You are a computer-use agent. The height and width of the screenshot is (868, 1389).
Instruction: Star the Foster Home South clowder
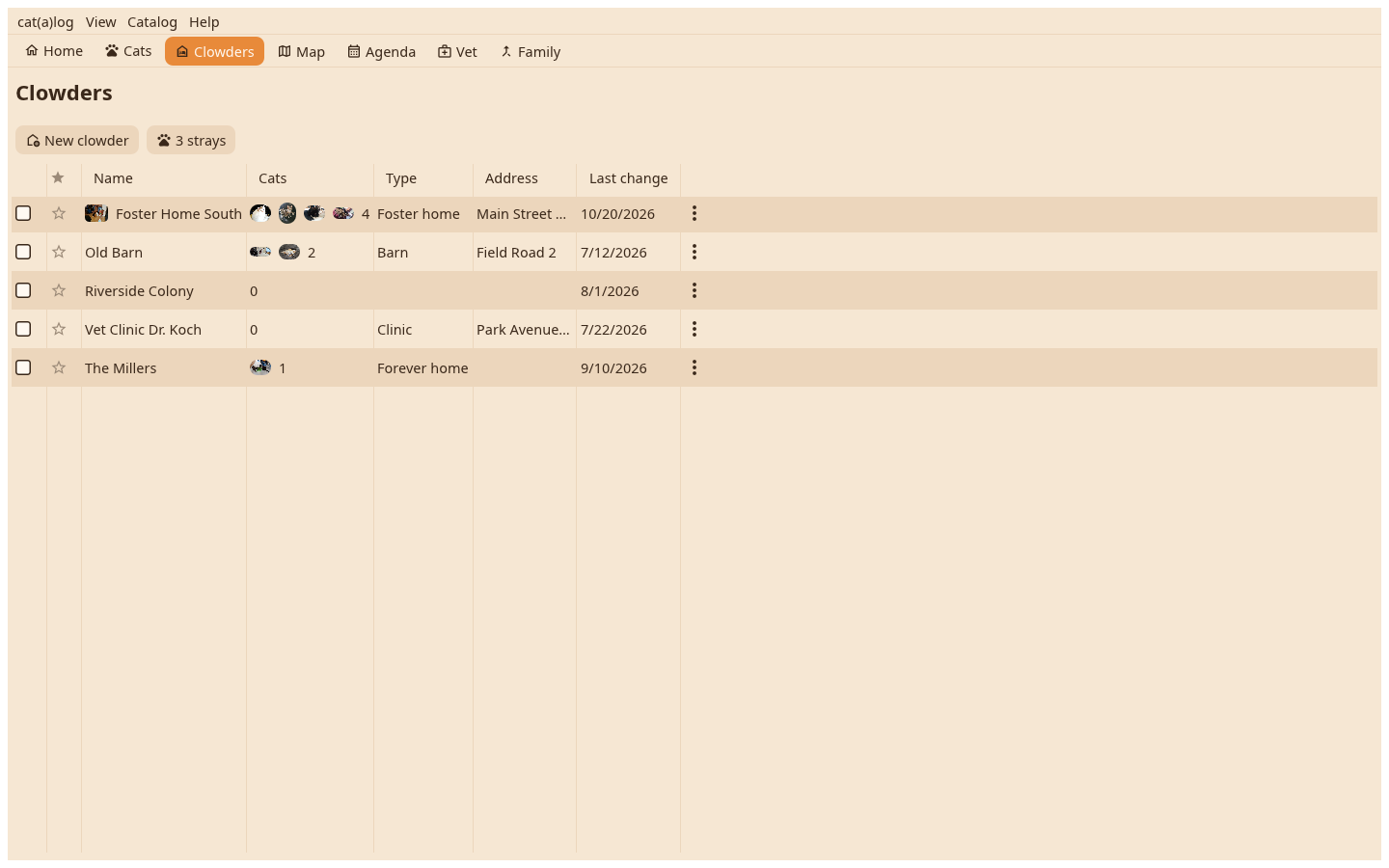59,213
